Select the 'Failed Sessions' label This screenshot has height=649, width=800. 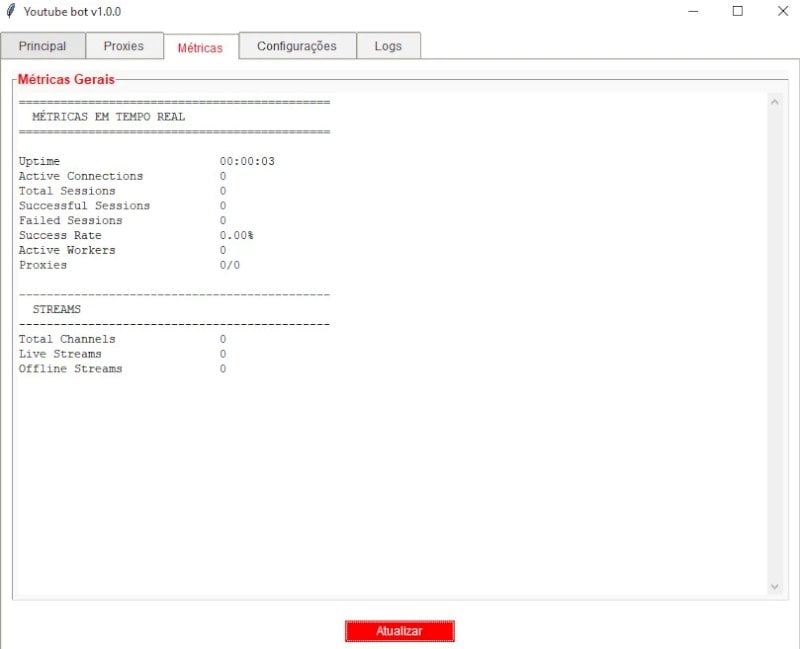point(70,220)
